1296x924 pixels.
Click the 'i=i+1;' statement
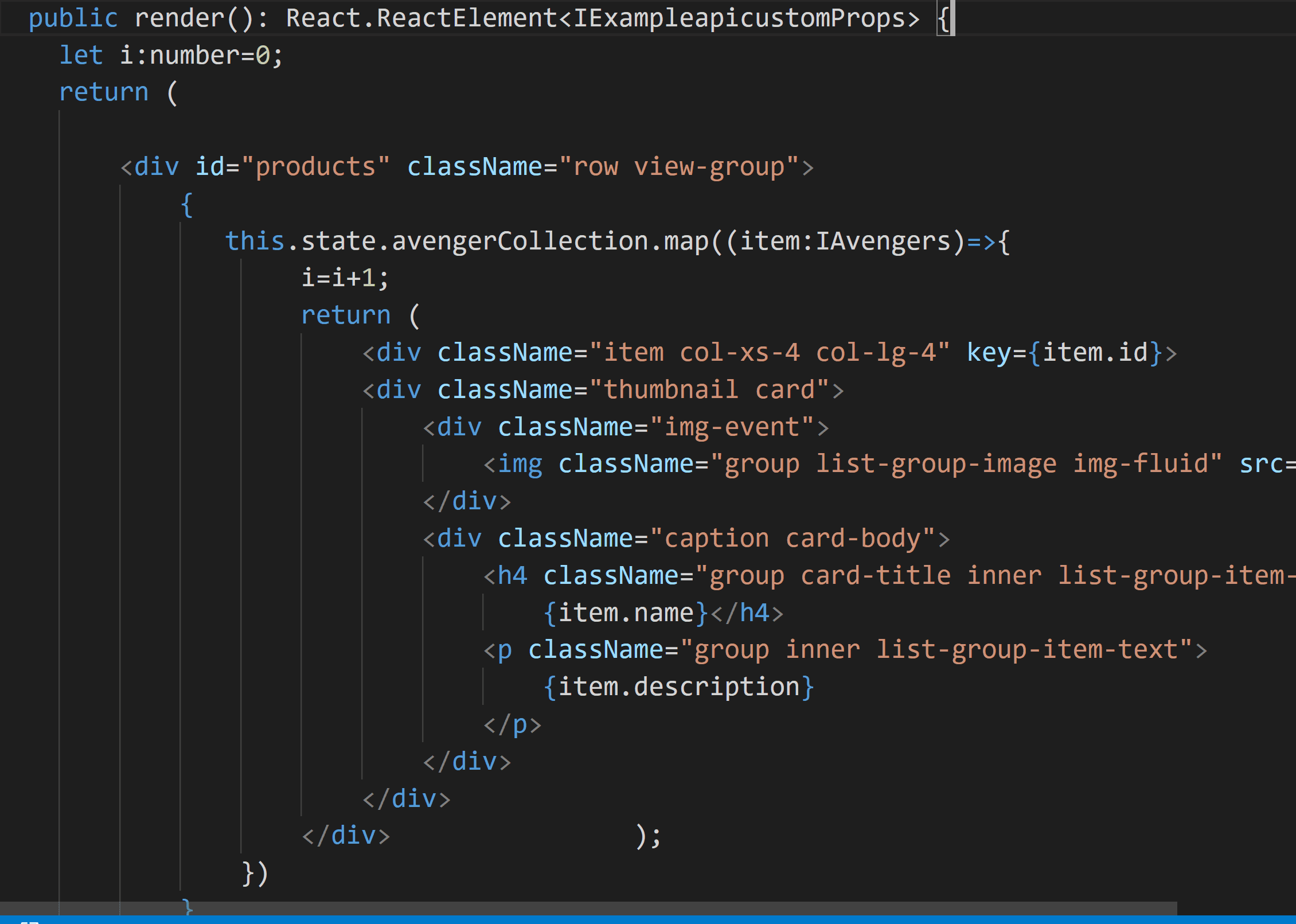point(345,278)
